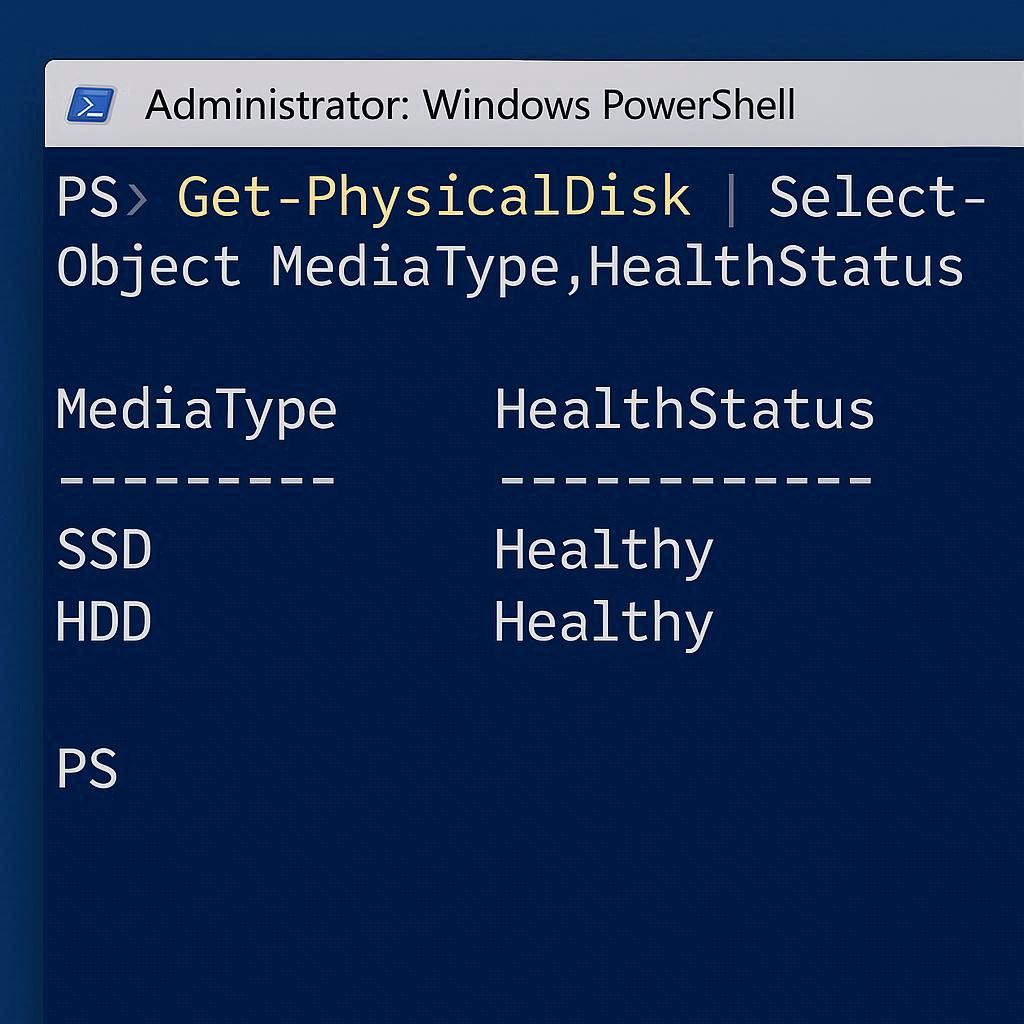
Task: Click the dashed line under HealthStatus
Action: click(684, 480)
